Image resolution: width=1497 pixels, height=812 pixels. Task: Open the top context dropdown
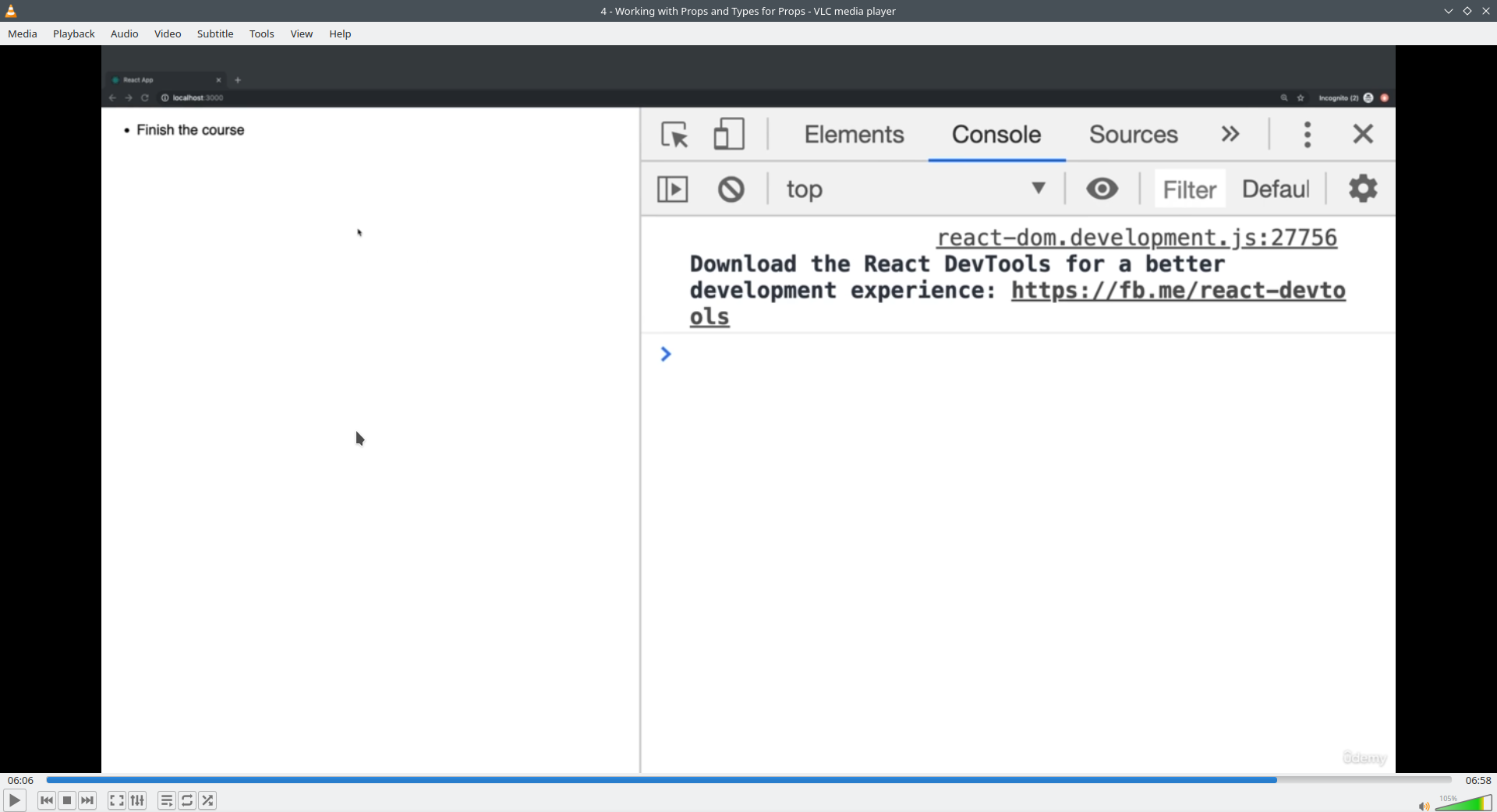coord(915,189)
